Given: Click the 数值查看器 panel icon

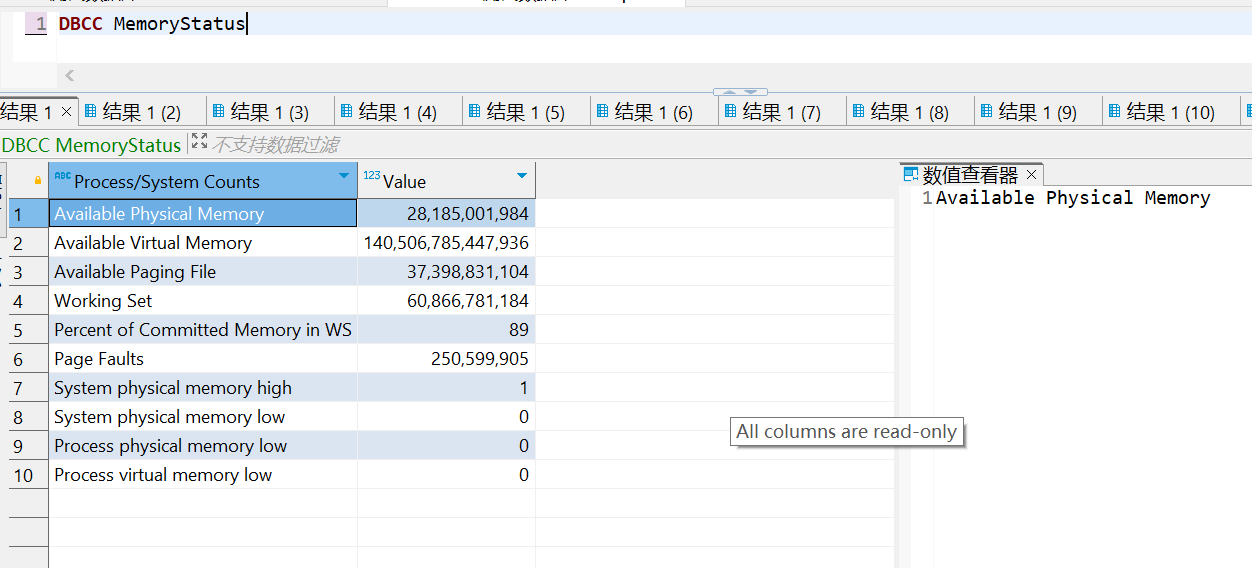Looking at the screenshot, I should coord(911,175).
